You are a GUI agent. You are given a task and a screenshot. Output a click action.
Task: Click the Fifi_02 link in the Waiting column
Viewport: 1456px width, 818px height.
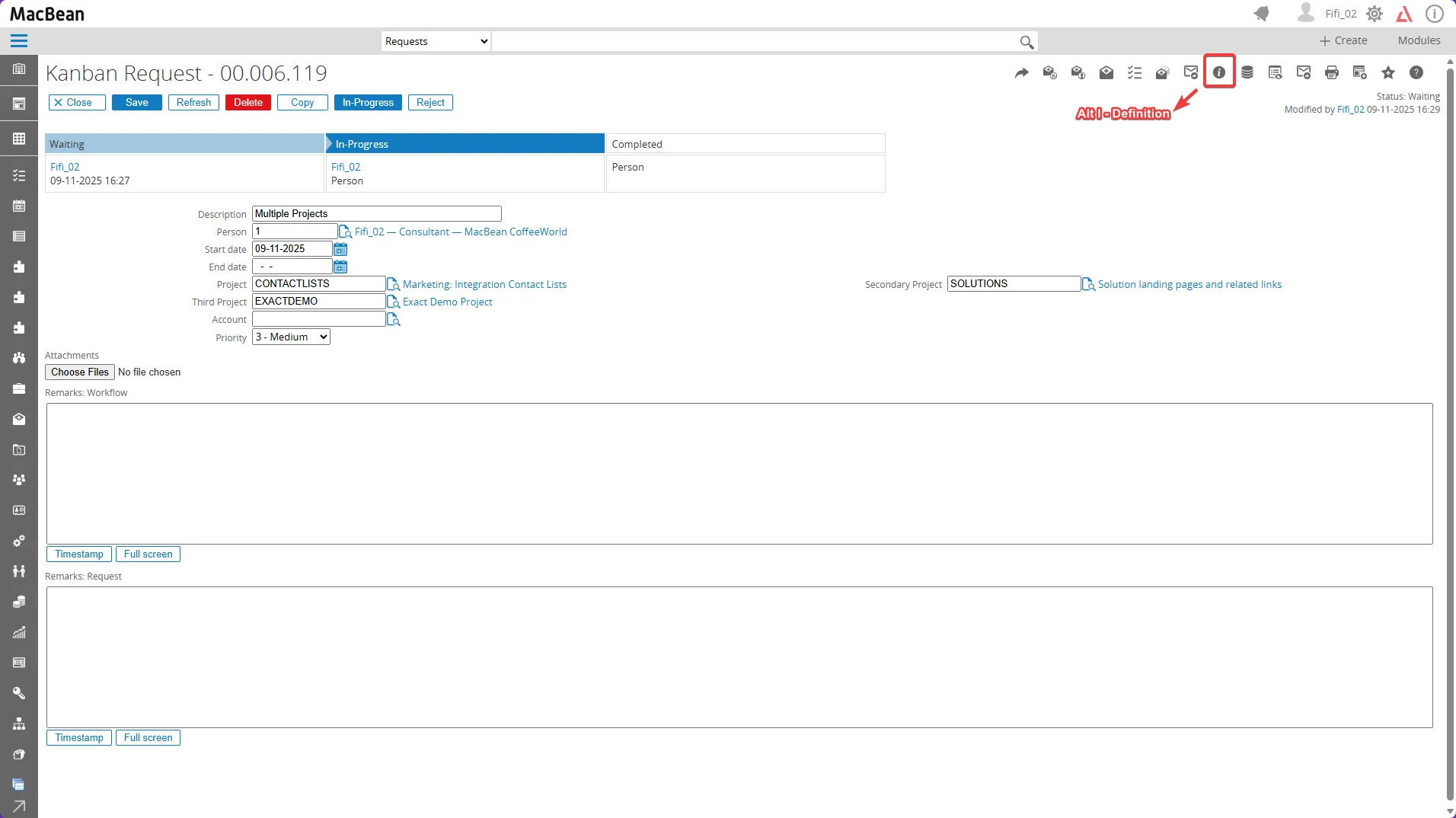click(x=65, y=166)
